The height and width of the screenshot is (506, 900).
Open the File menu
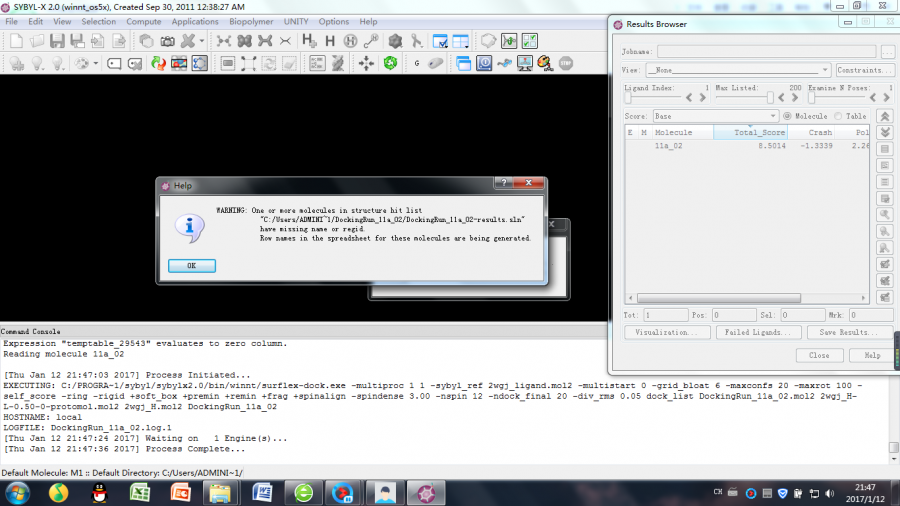[x=11, y=21]
